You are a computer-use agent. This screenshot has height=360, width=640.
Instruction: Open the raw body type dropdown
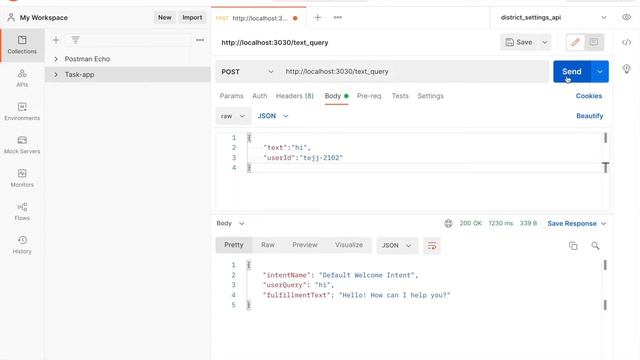[233, 116]
